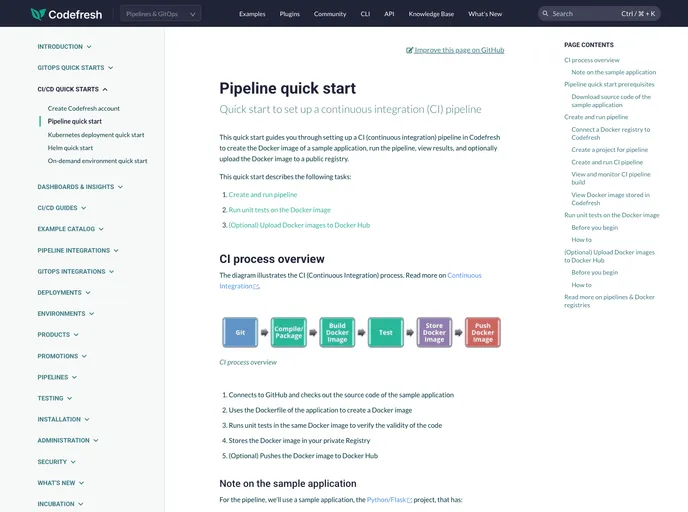This screenshot has height=512, width=688.
Task: Expand the Example Catalog section
Action: (71, 229)
